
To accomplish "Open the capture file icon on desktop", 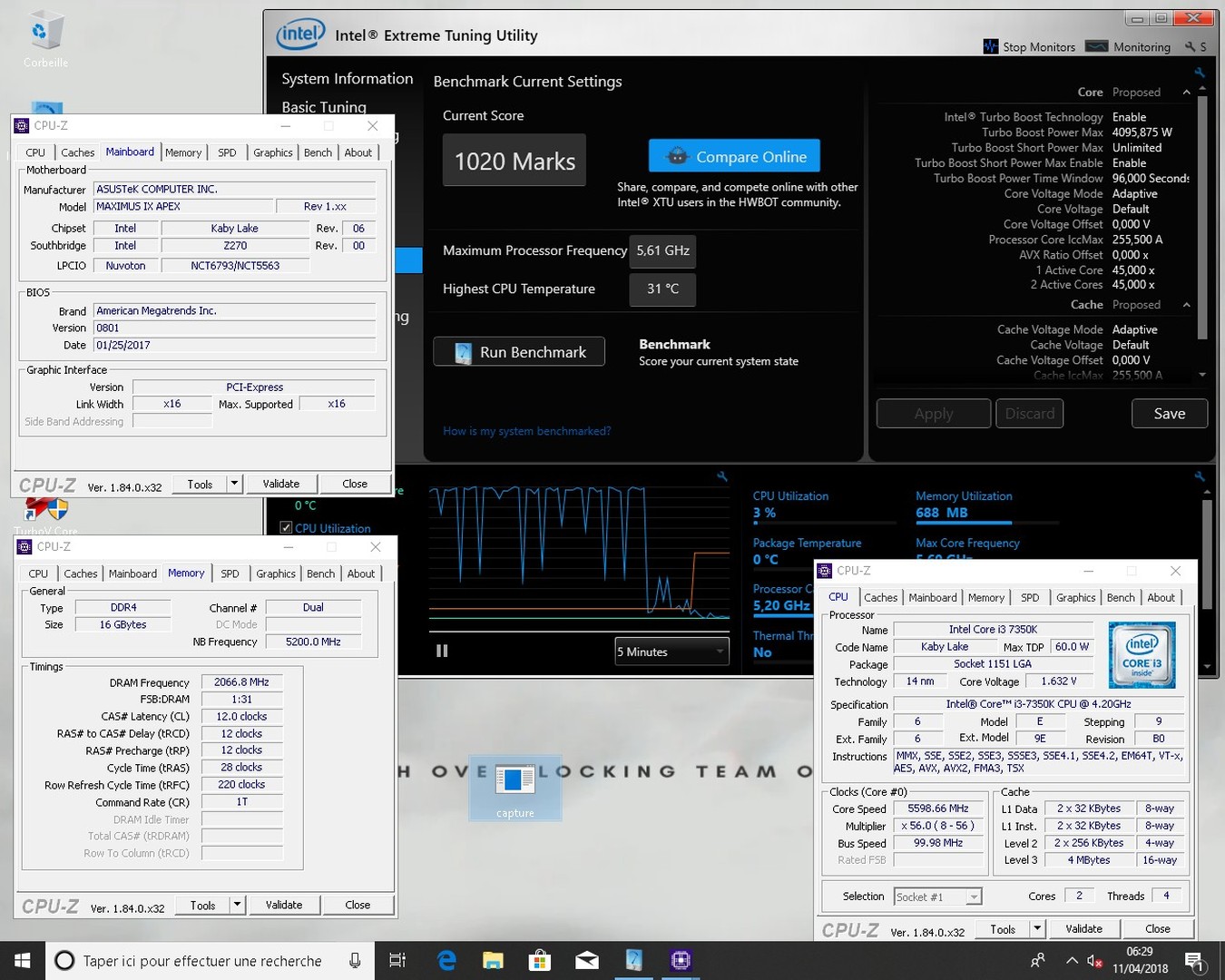I will click(515, 788).
